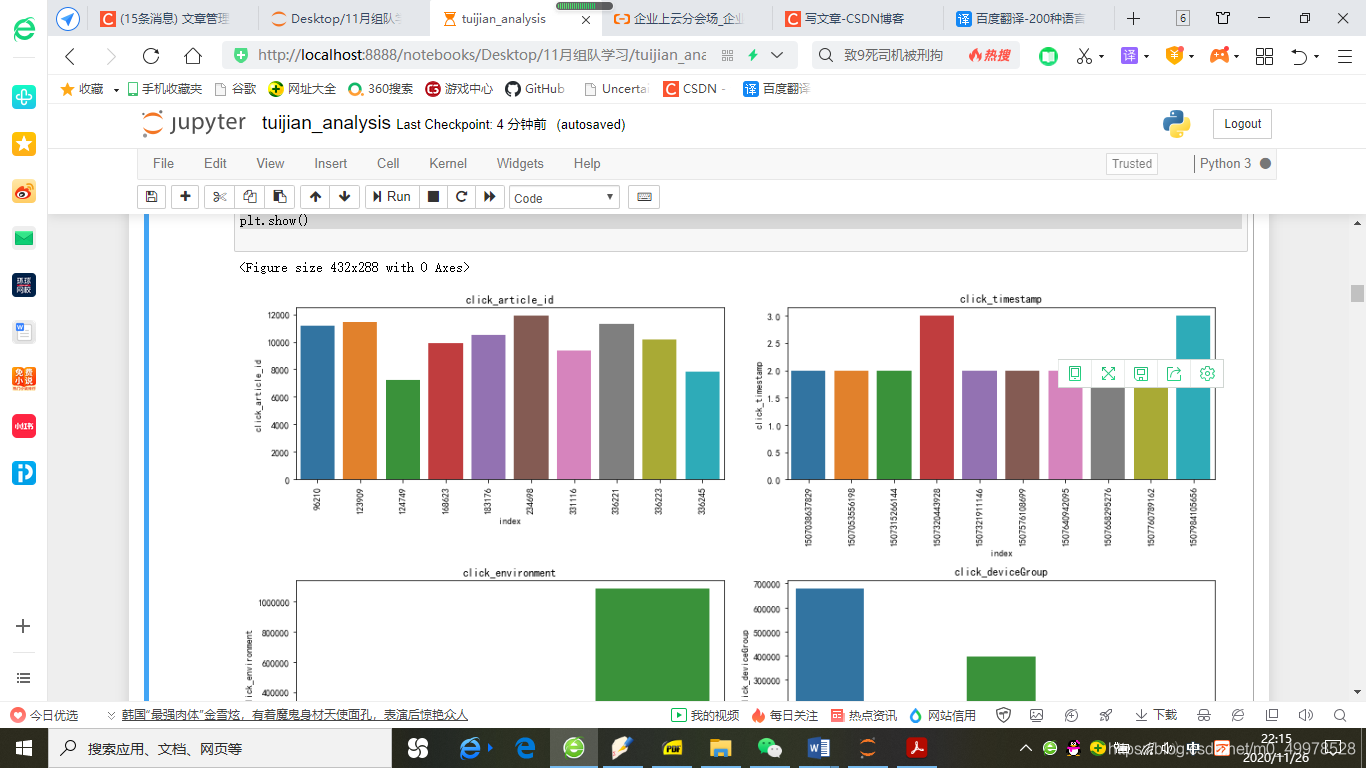Open floating toolbar settings gear

[1207, 374]
